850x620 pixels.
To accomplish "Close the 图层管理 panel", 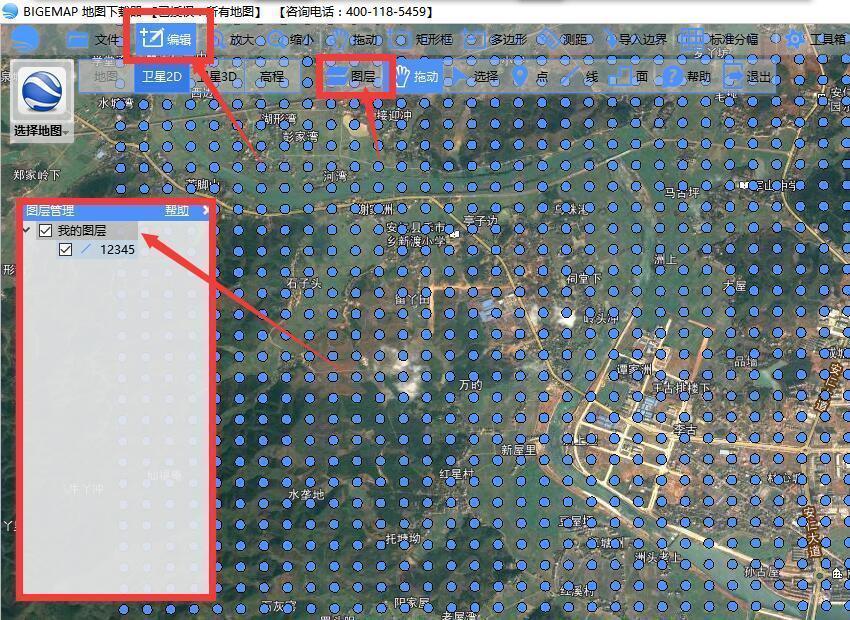I will point(205,210).
